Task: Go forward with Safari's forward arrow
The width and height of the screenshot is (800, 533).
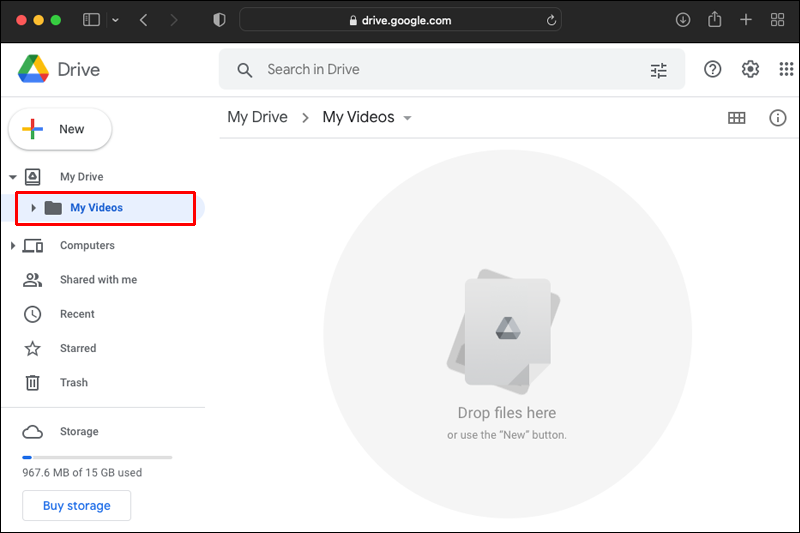Action: 174,20
